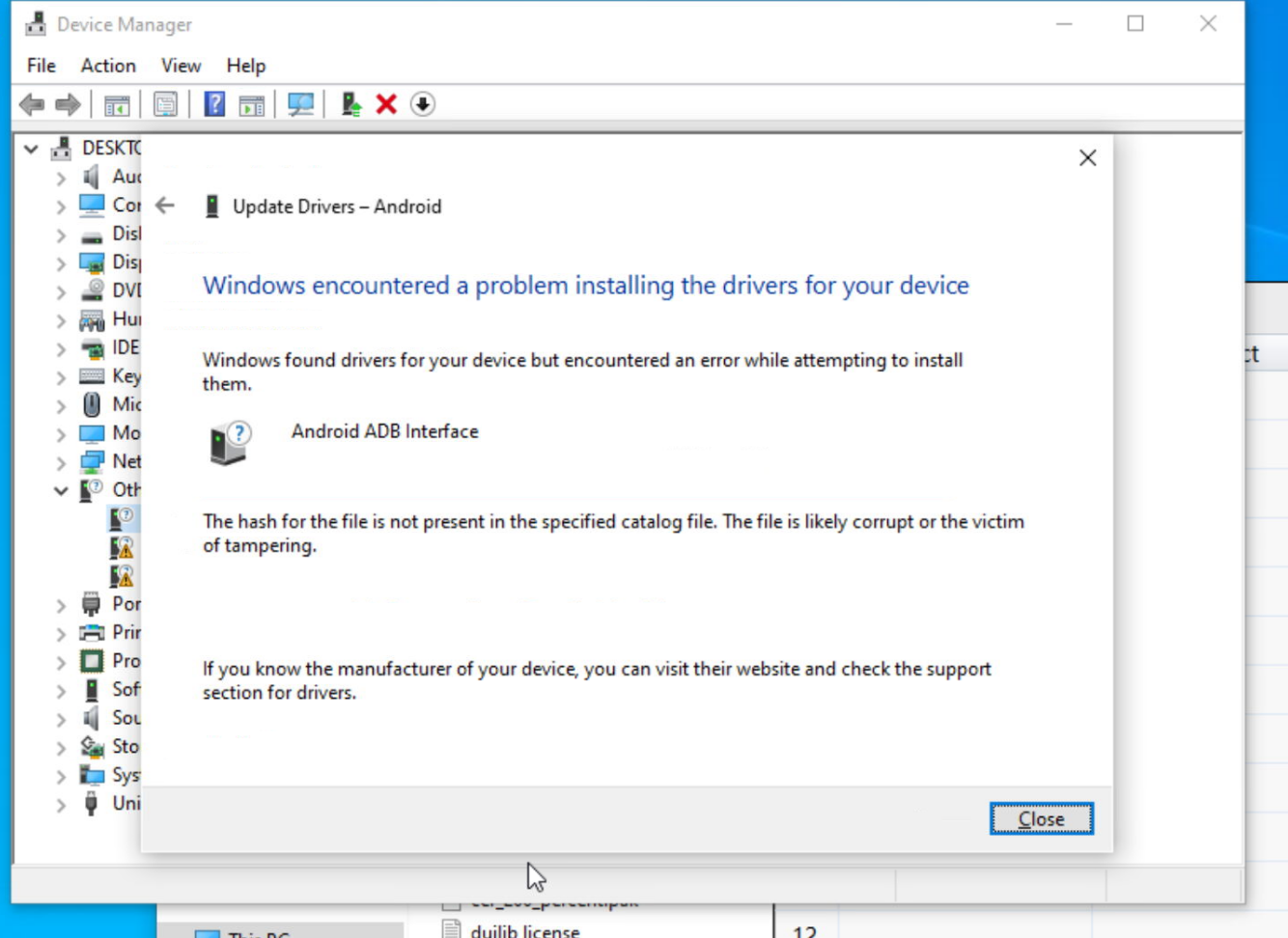Click the Update device driver green arrow icon
Image resolution: width=1288 pixels, height=938 pixels.
[x=350, y=104]
